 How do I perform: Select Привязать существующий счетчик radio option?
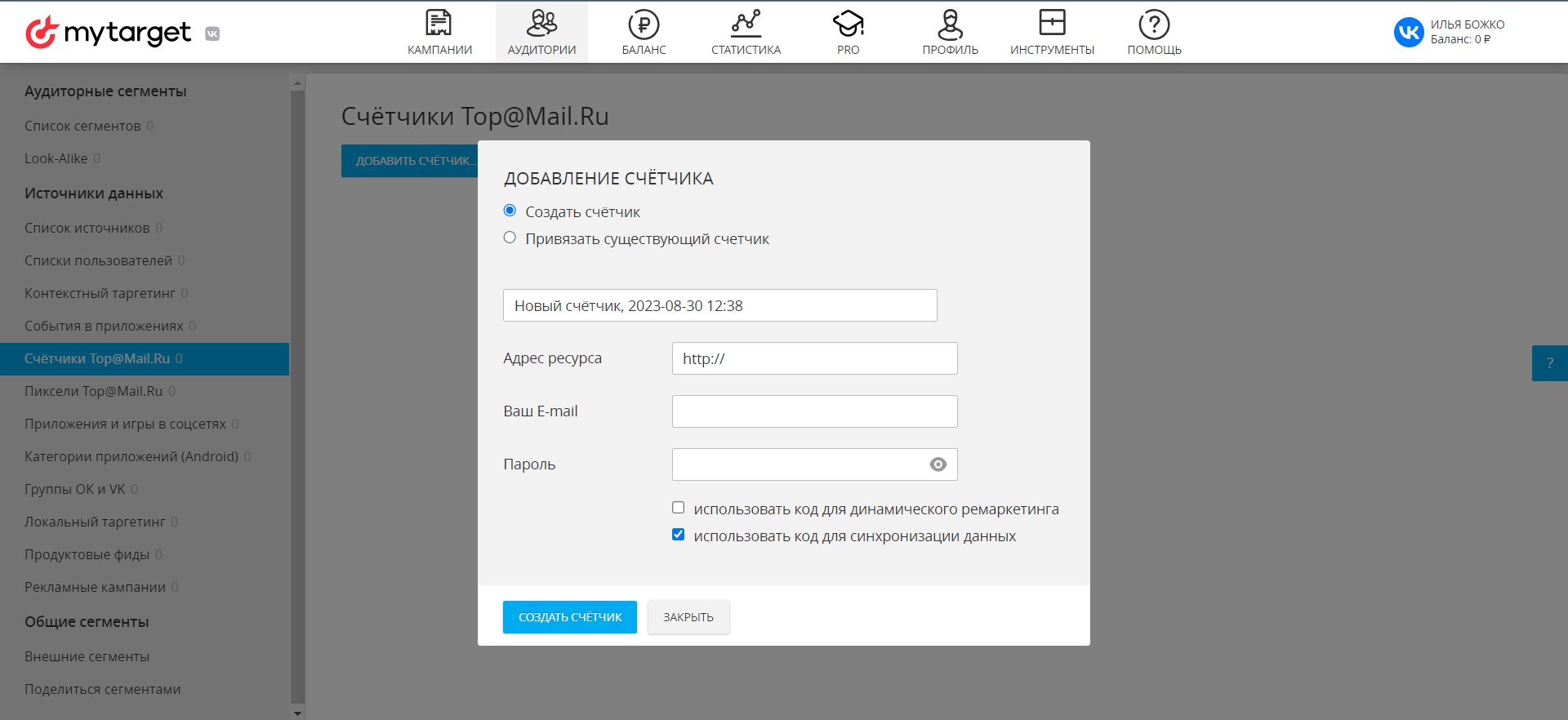510,238
